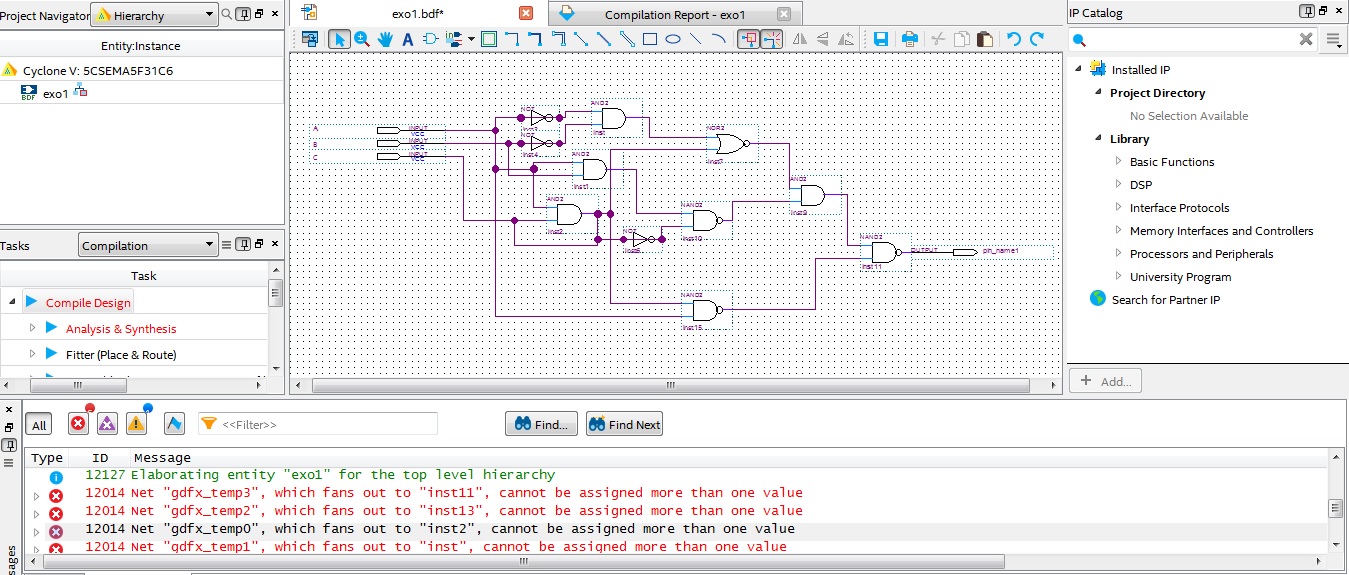The image size is (1349, 575).
Task: Toggle the warning messages filter
Action: click(x=136, y=424)
